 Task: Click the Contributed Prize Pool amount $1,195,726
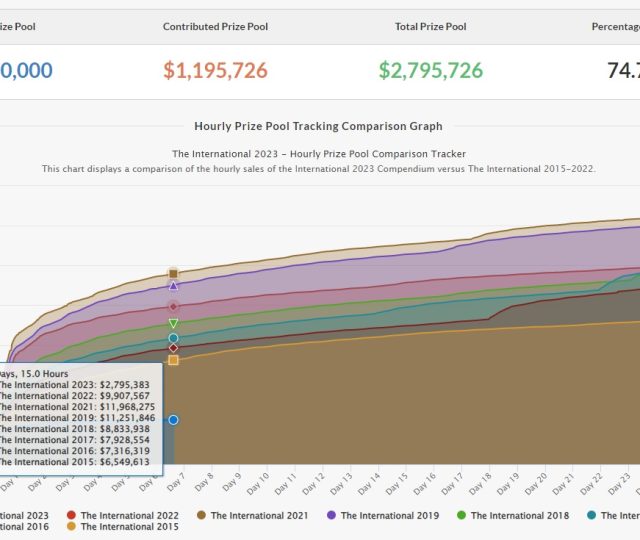(215, 70)
